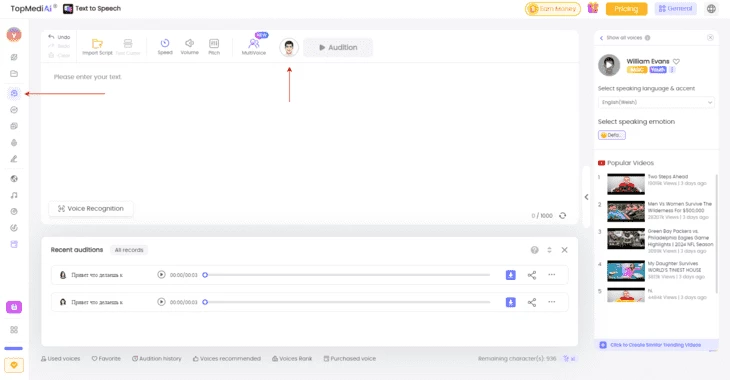Open Audition history tab
Image resolution: width=730 pixels, height=380 pixels.
click(x=157, y=359)
